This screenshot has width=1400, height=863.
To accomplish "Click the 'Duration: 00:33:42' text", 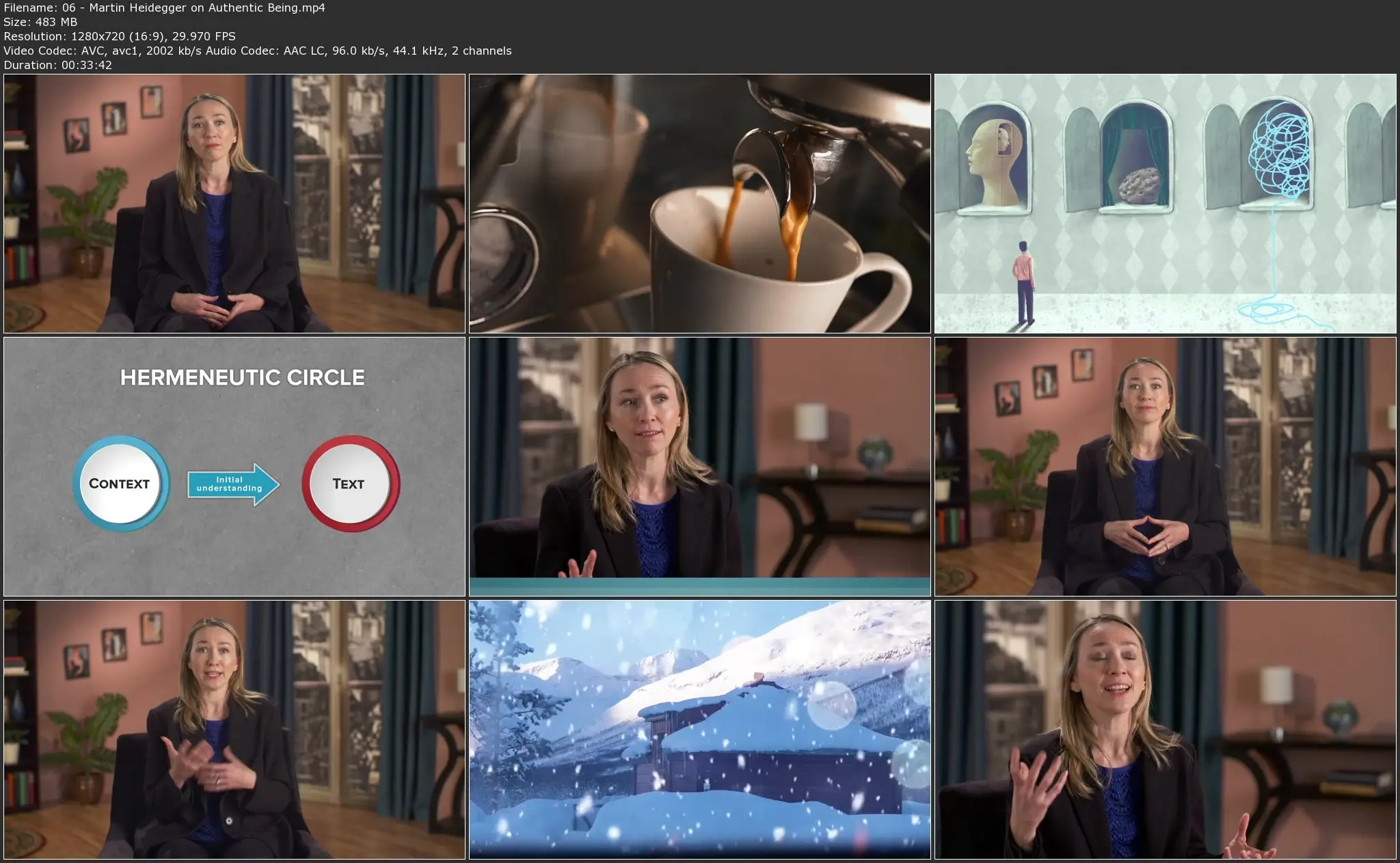I will (x=57, y=65).
